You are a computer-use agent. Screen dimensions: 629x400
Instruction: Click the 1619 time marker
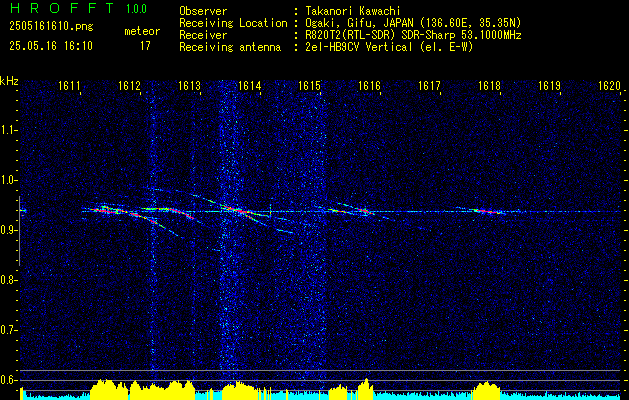[550, 85]
